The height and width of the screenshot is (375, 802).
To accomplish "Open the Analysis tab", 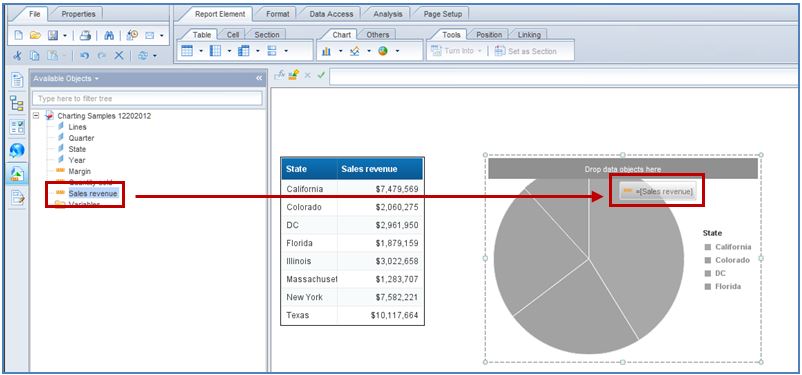I will [388, 14].
